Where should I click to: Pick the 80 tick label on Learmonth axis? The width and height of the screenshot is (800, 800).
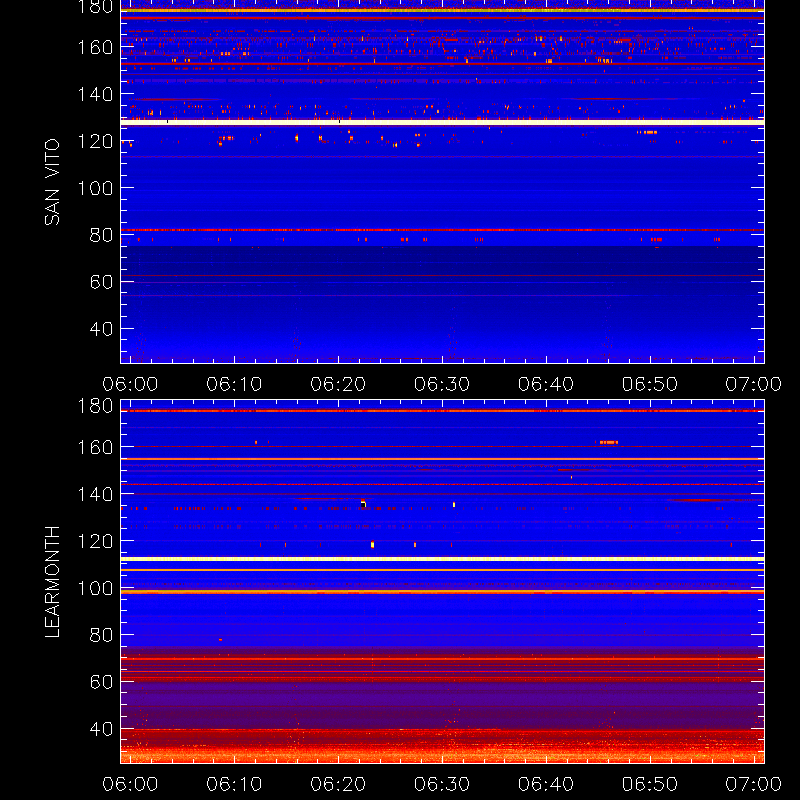click(x=102, y=635)
